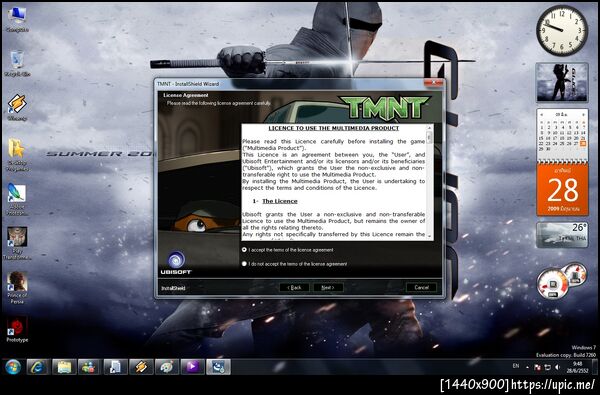The height and width of the screenshot is (395, 600).
Task: Click the slideshow picture gadget
Action: click(x=562, y=82)
